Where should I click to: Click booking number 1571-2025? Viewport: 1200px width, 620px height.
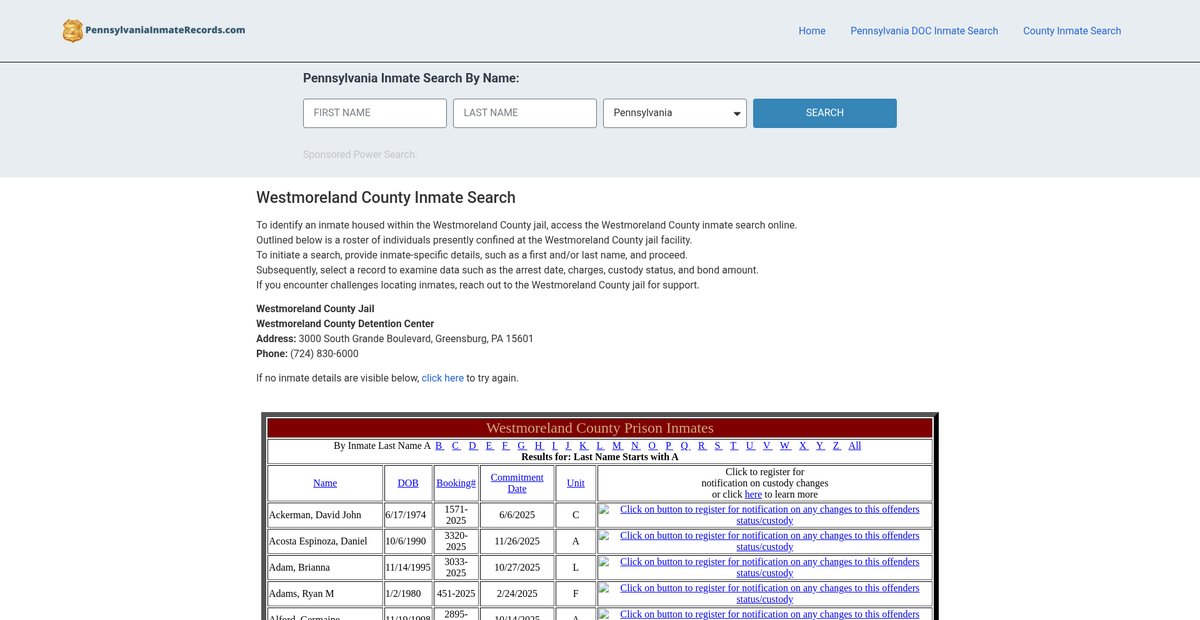coord(456,515)
